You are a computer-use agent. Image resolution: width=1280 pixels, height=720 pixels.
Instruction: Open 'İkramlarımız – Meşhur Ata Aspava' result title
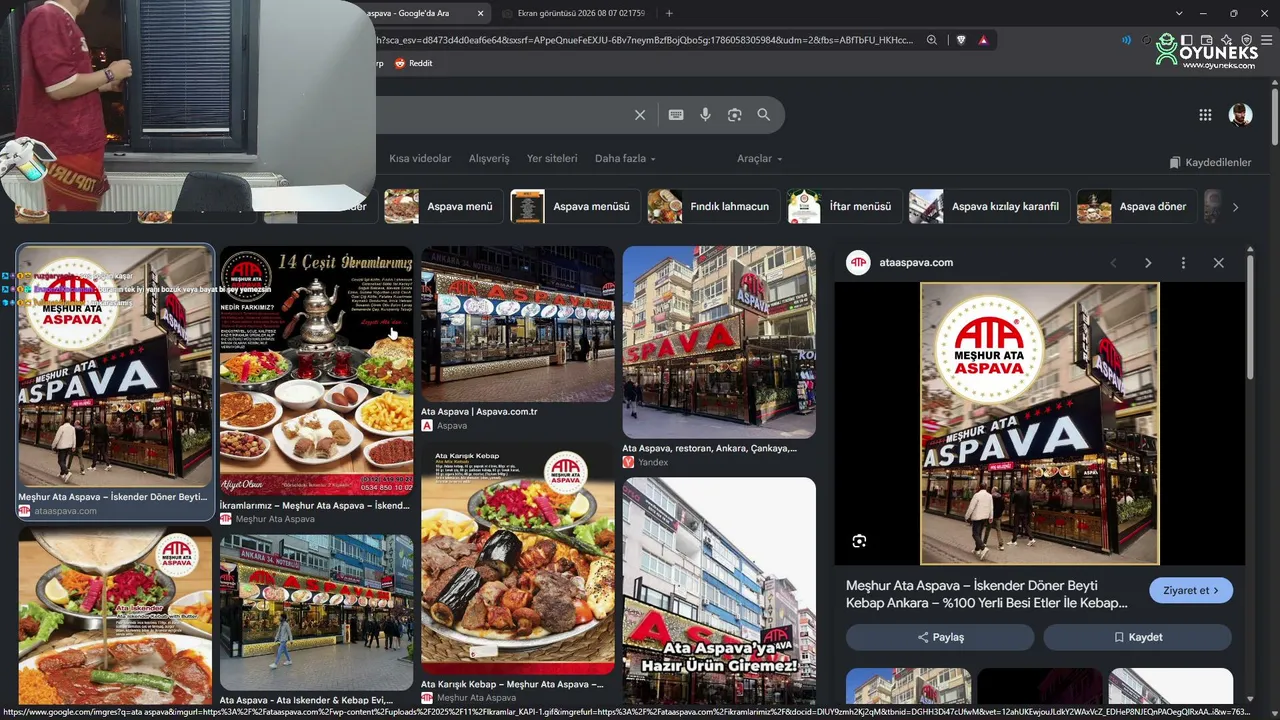(314, 506)
